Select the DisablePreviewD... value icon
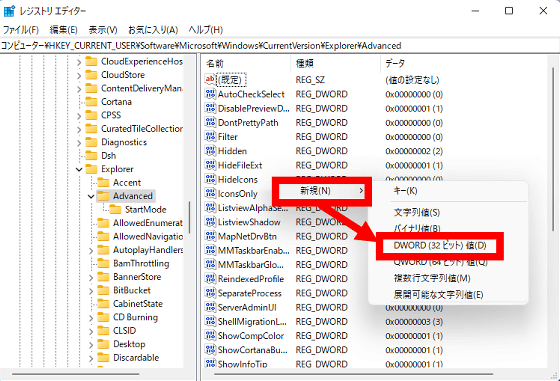Screen dimensions: 560x381 [210, 108]
